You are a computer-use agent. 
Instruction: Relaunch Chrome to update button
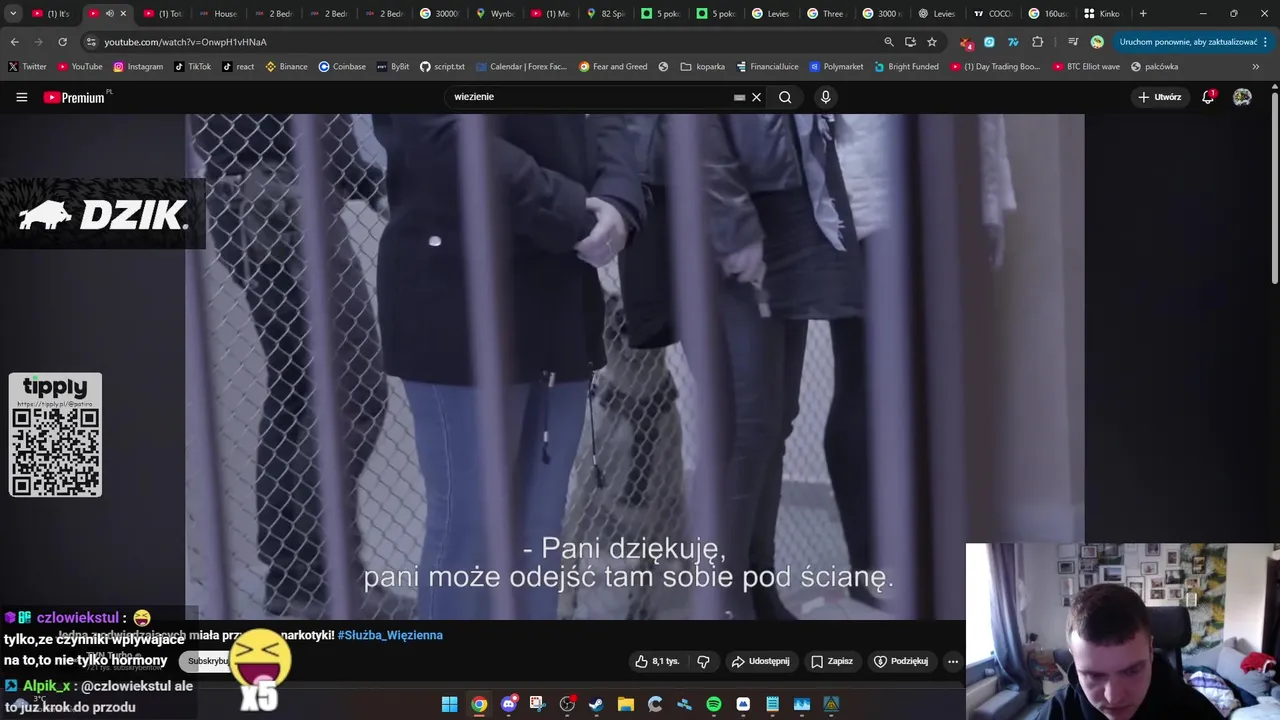pos(1194,42)
